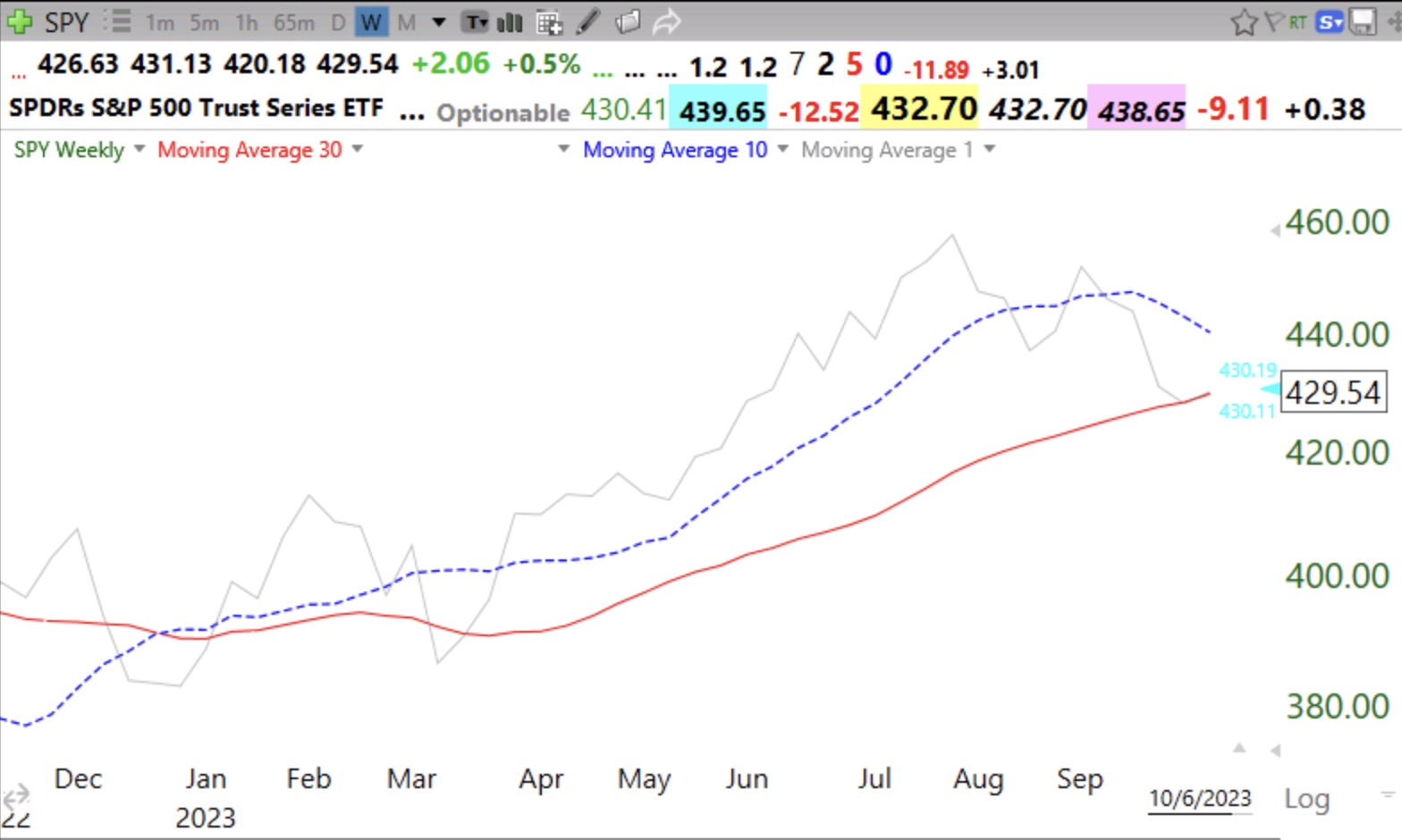Click the cyan 430.19 level label
Viewport: 1402px width, 840px height.
pos(1248,369)
